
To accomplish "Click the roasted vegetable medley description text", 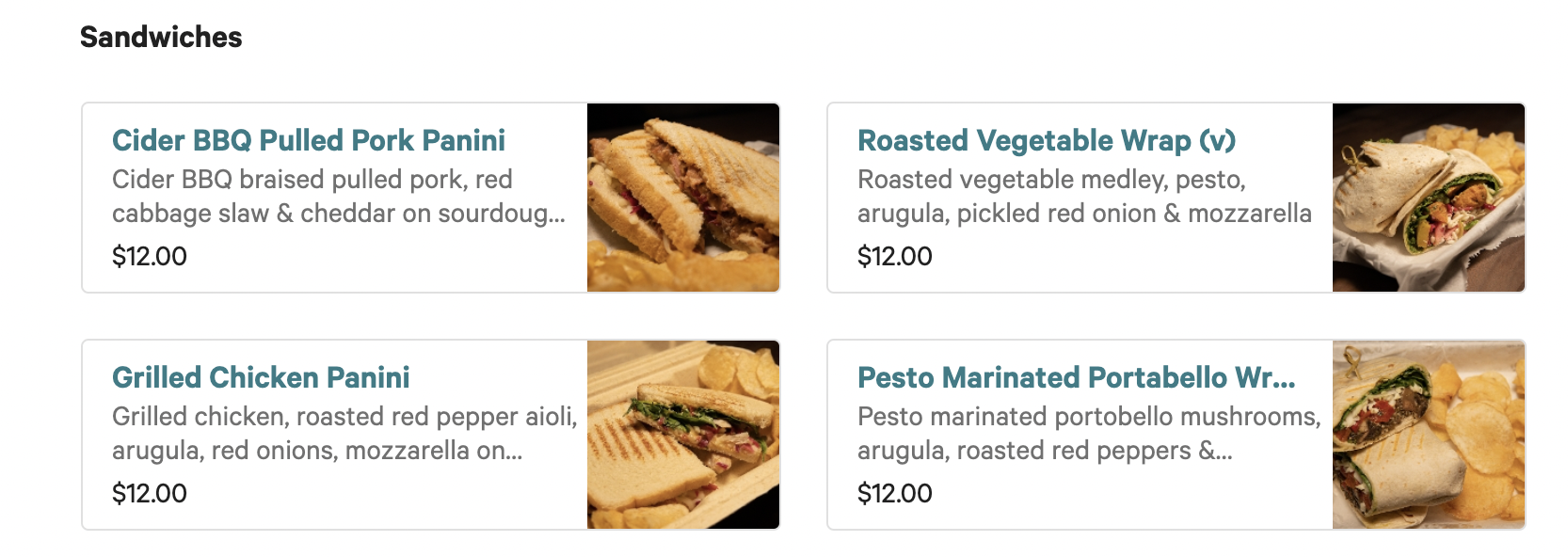I will (1051, 180).
